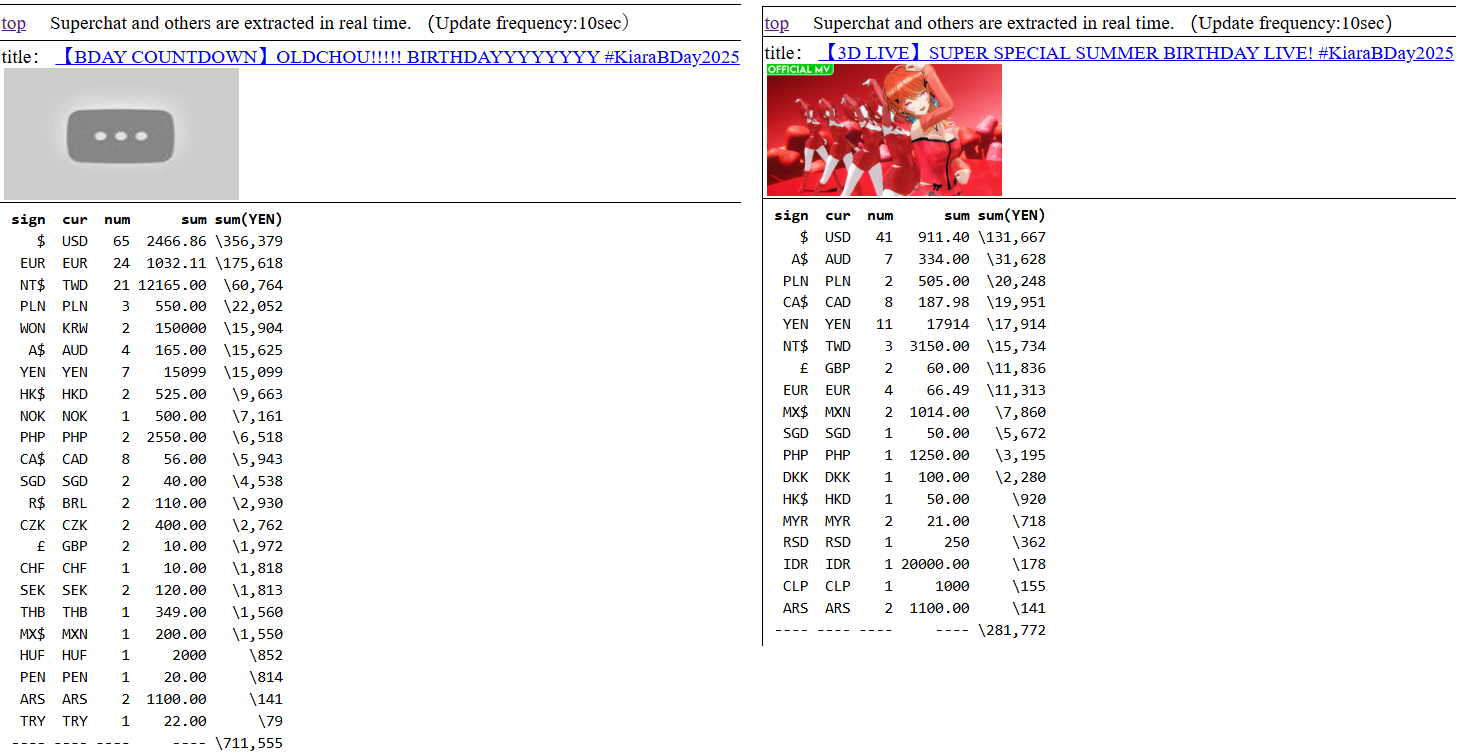Select the TWD yen total \15,734

1016,346
